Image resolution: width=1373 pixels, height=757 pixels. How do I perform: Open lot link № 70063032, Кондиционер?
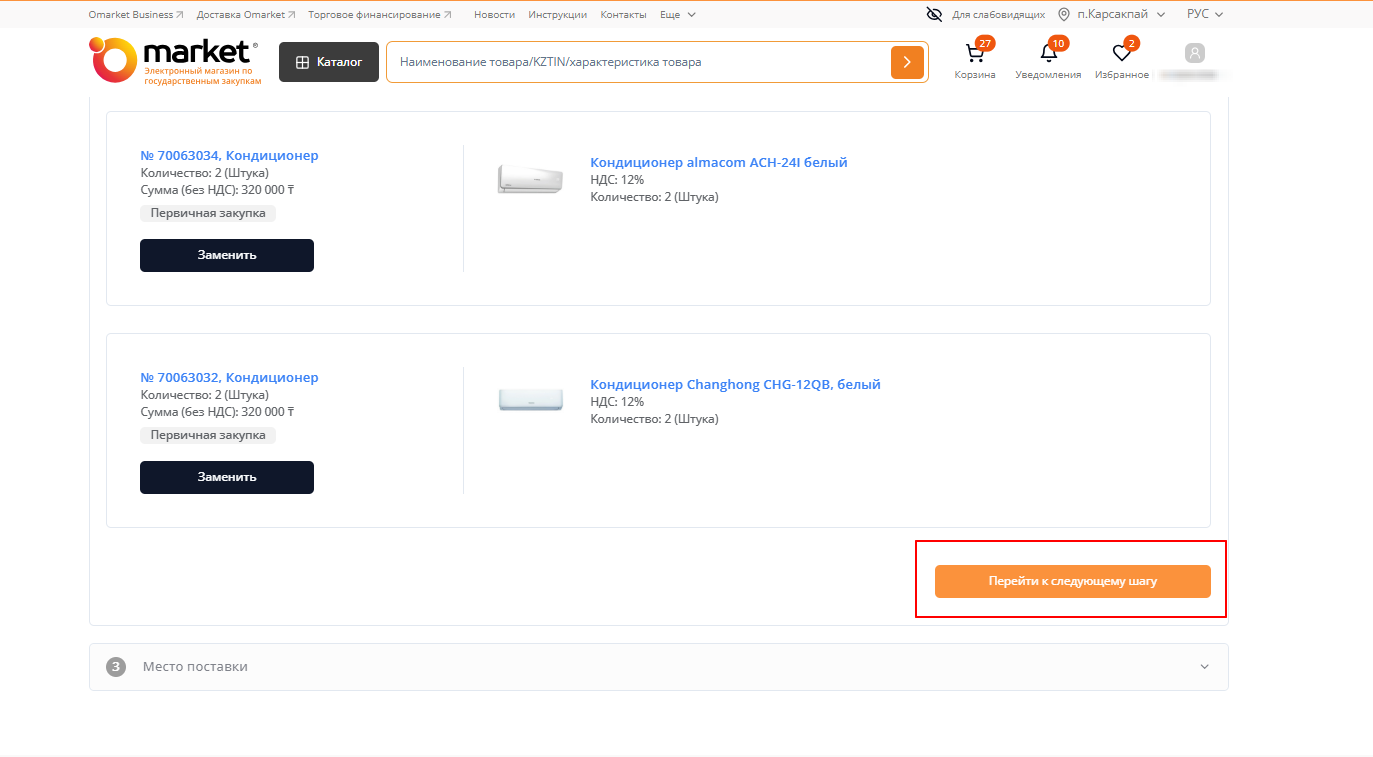(229, 377)
